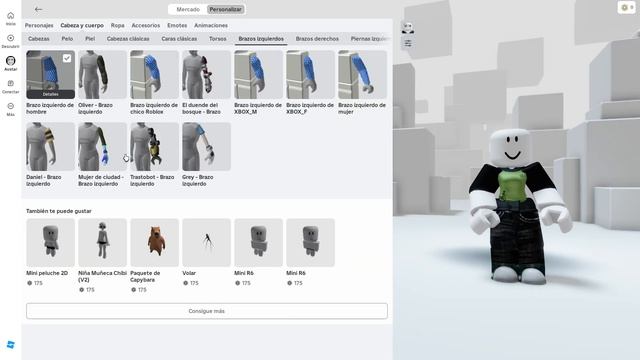
Task: Open Ropa tab
Action: [118, 25]
